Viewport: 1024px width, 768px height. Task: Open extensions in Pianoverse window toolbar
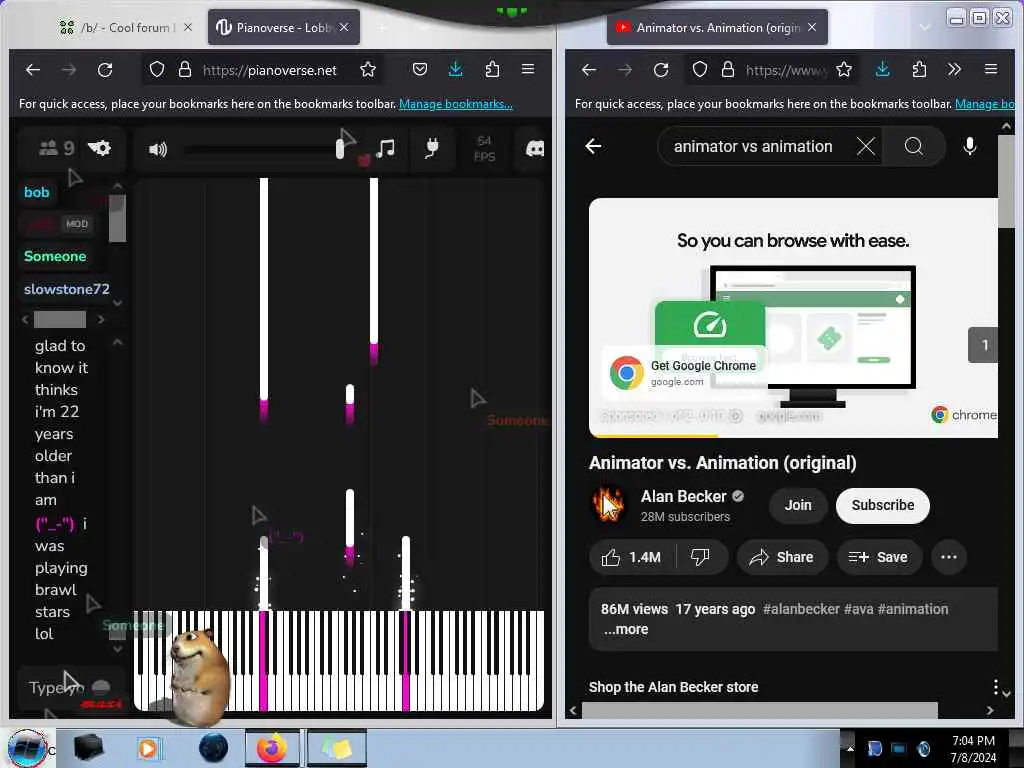pos(492,69)
